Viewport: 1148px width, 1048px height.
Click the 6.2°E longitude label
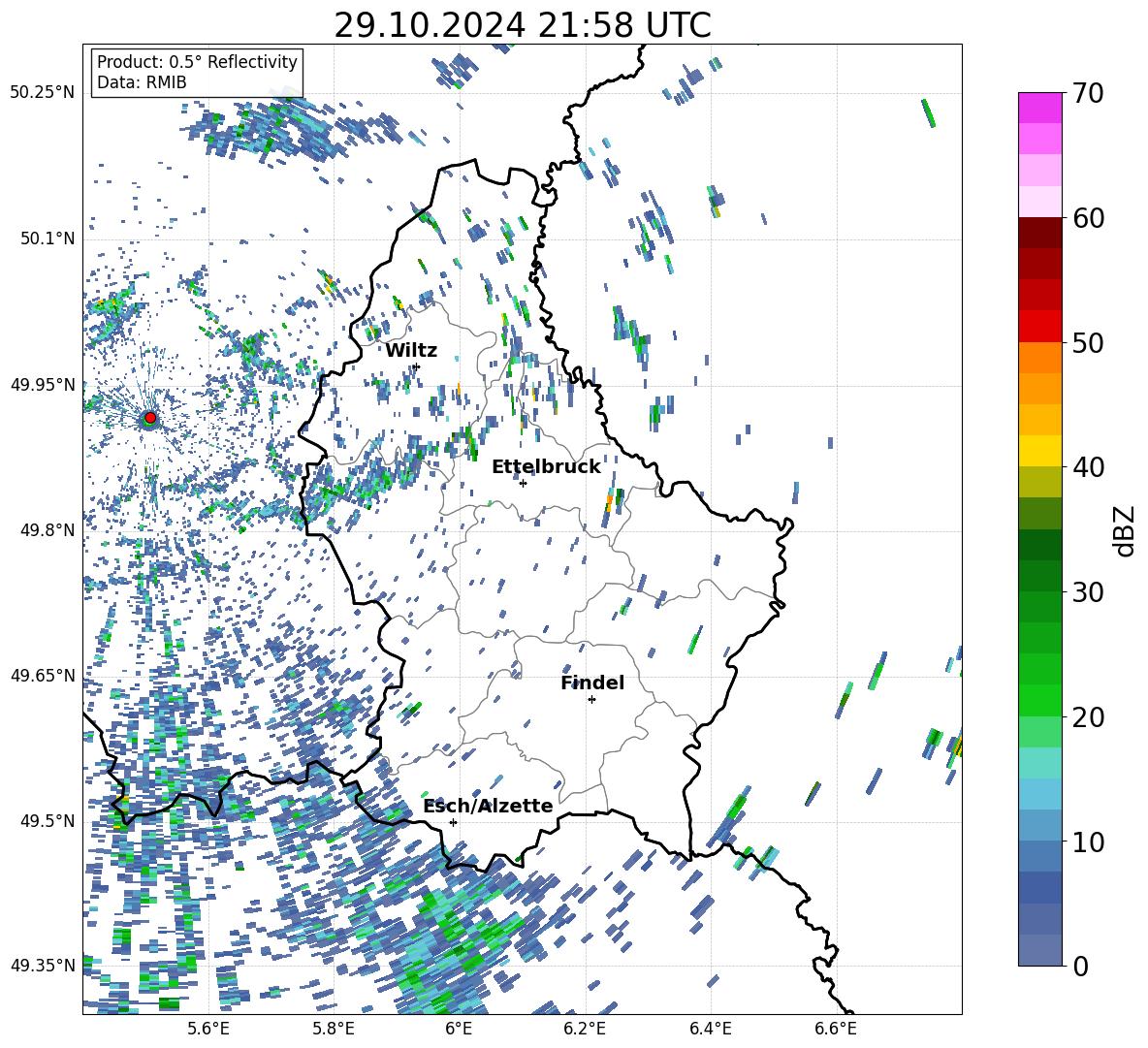(585, 1029)
